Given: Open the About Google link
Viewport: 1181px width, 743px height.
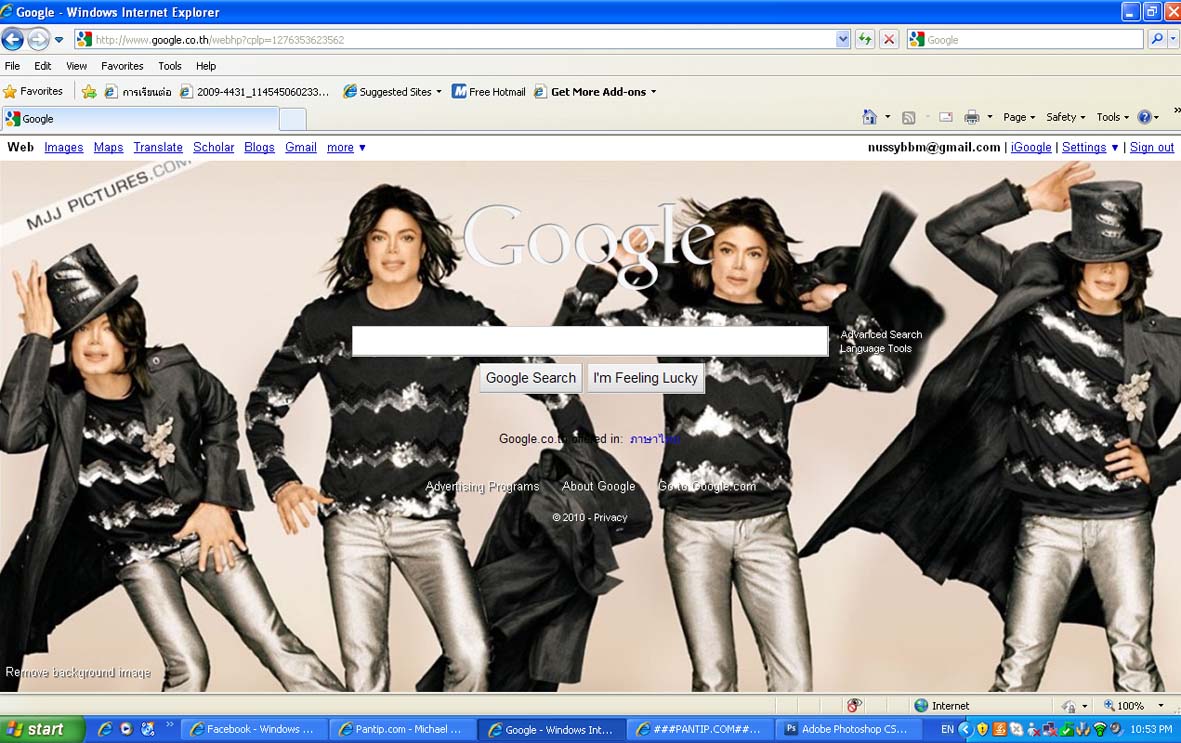Looking at the screenshot, I should [x=598, y=486].
